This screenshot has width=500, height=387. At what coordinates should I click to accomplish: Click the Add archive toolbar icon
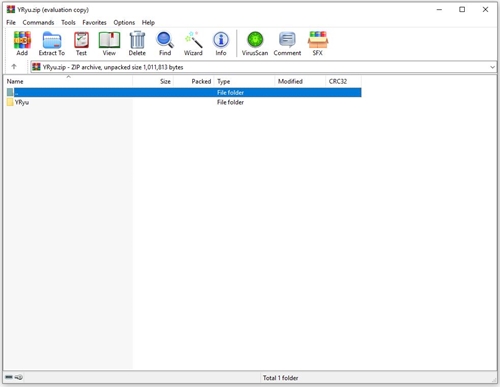coord(22,43)
